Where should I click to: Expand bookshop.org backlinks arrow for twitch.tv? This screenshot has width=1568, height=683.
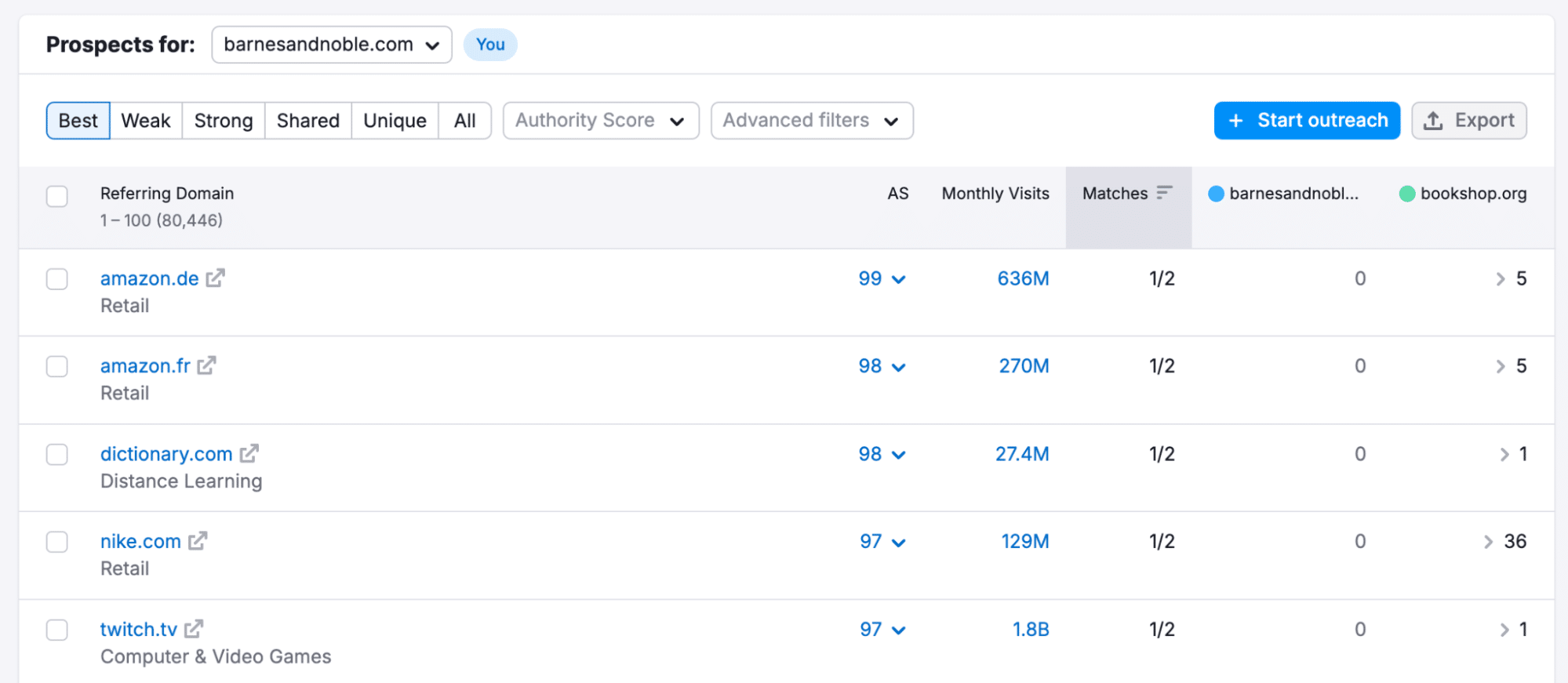pyautogui.click(x=1504, y=630)
